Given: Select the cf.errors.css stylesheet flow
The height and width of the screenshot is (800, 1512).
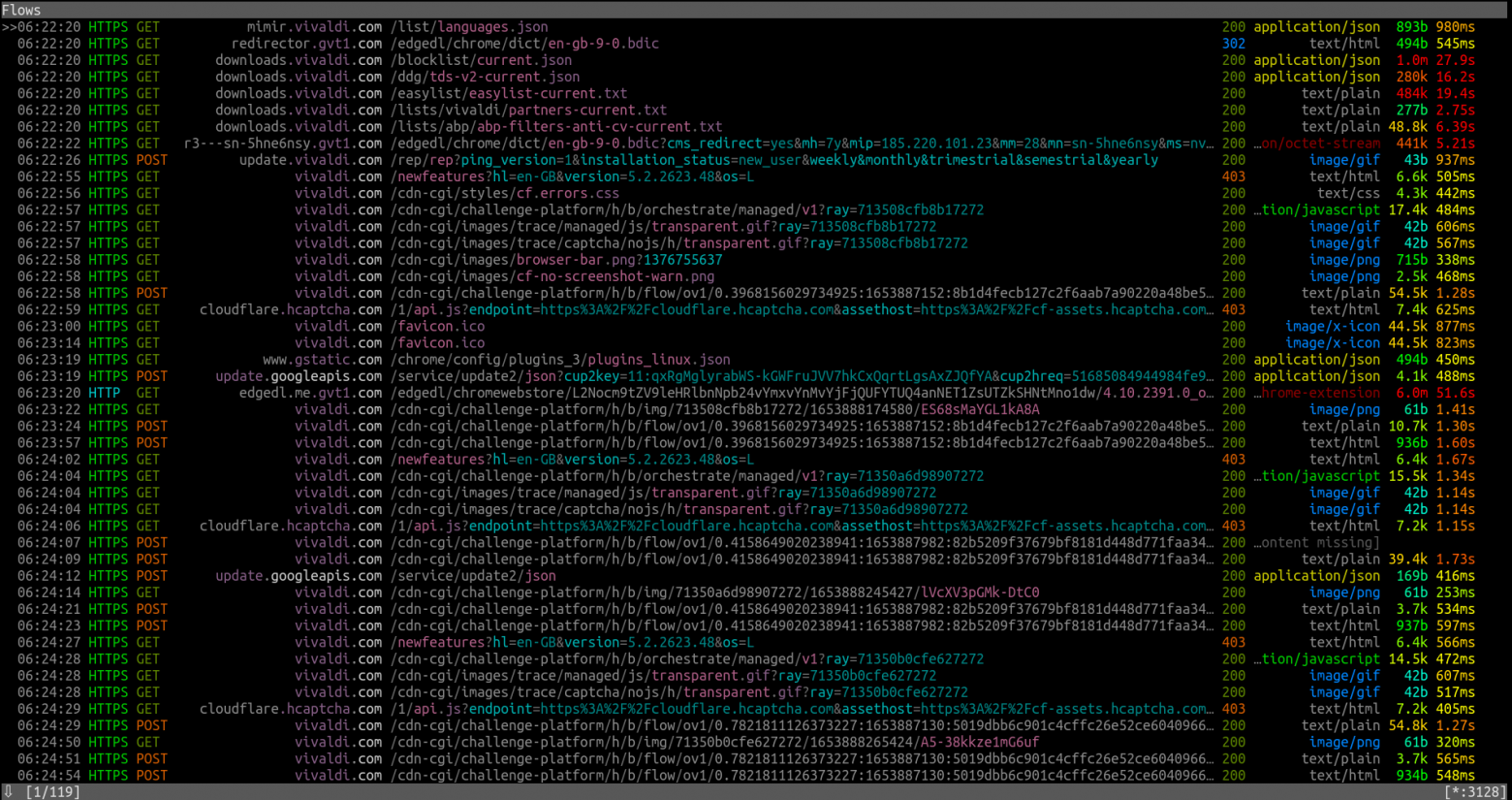Looking at the screenshot, I should tap(756, 193).
